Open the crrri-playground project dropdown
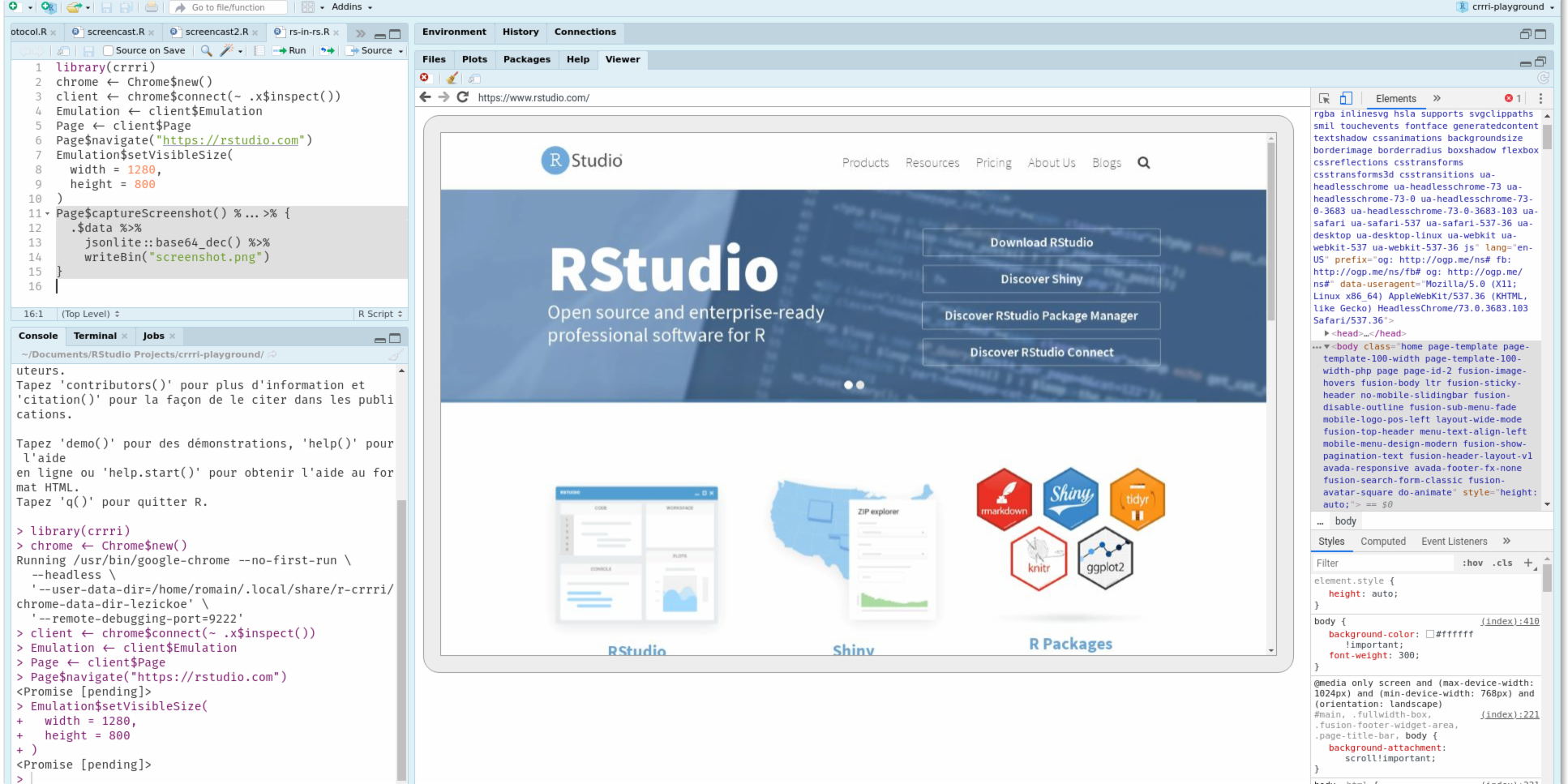This screenshot has height=784, width=1568. pyautogui.click(x=1506, y=7)
